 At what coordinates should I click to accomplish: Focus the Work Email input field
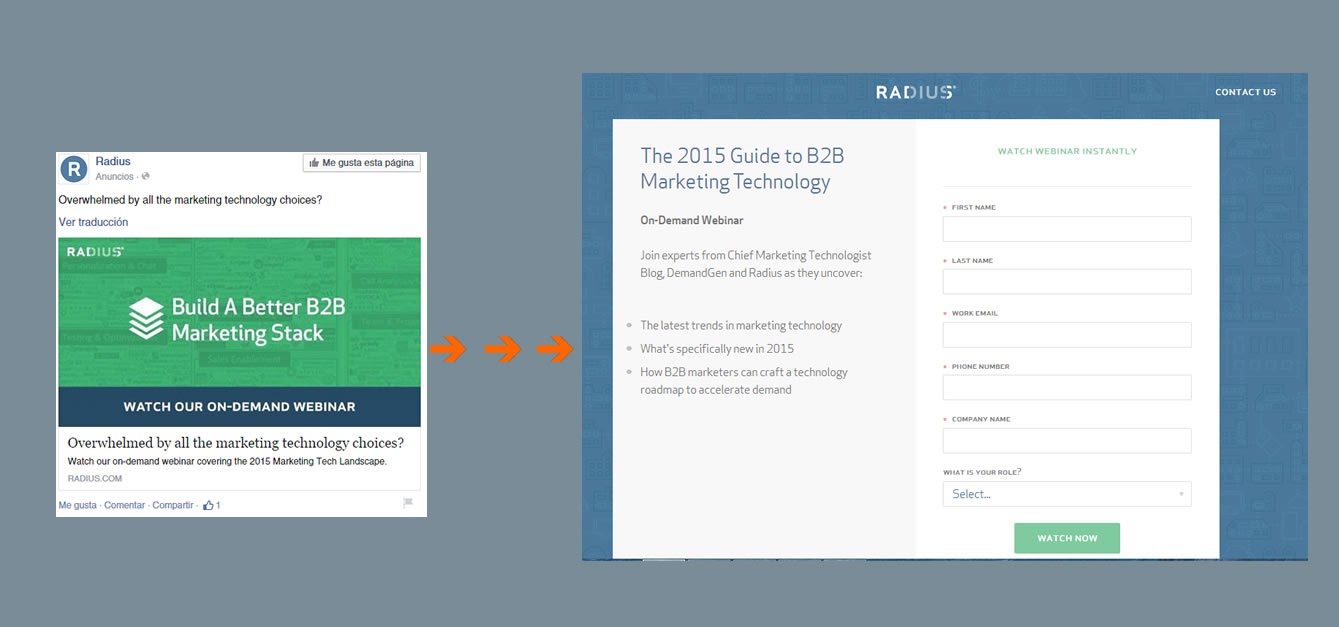1067,335
